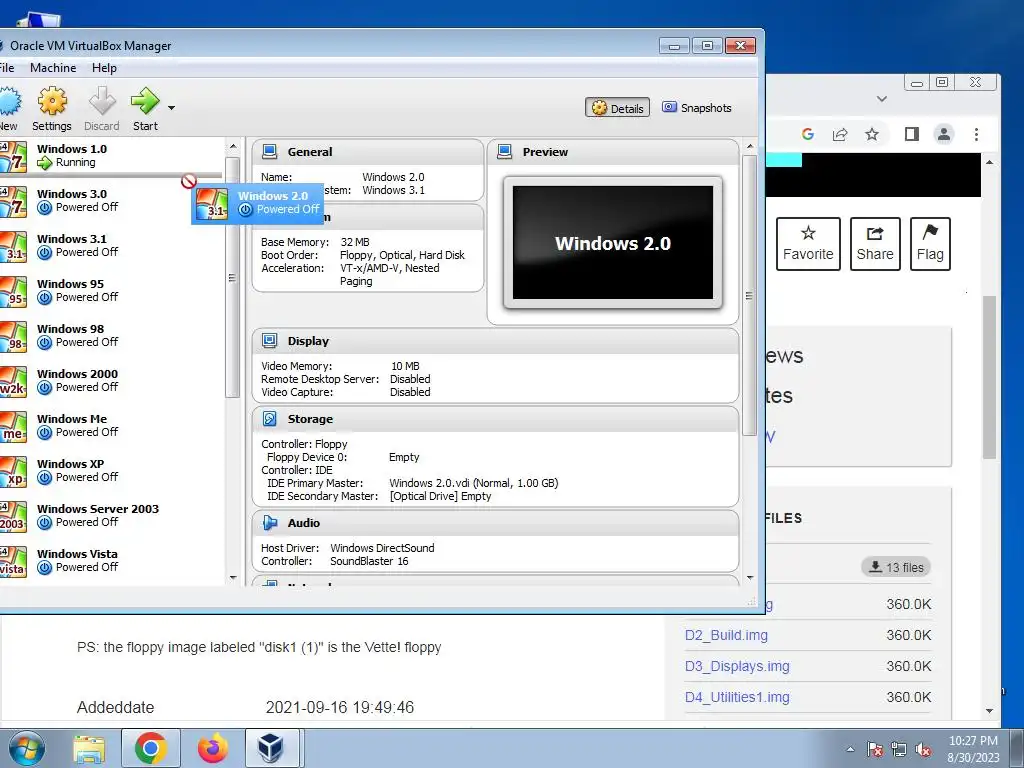Screen dimensions: 1024x768
Task: Click the Windows 98 OS icon
Action: click(x=13, y=336)
